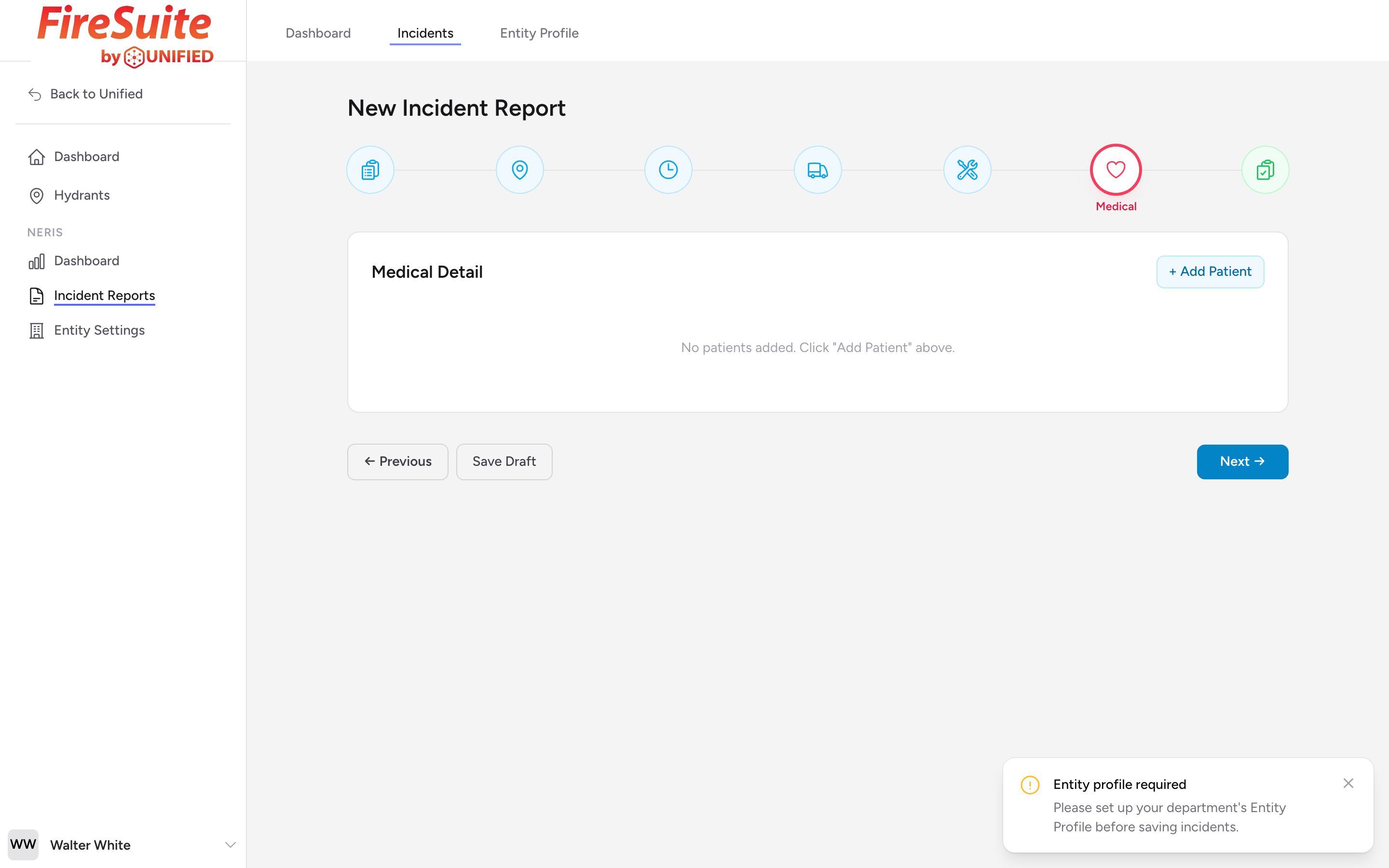1389x868 pixels.
Task: Proceed with the Next button
Action: point(1242,461)
